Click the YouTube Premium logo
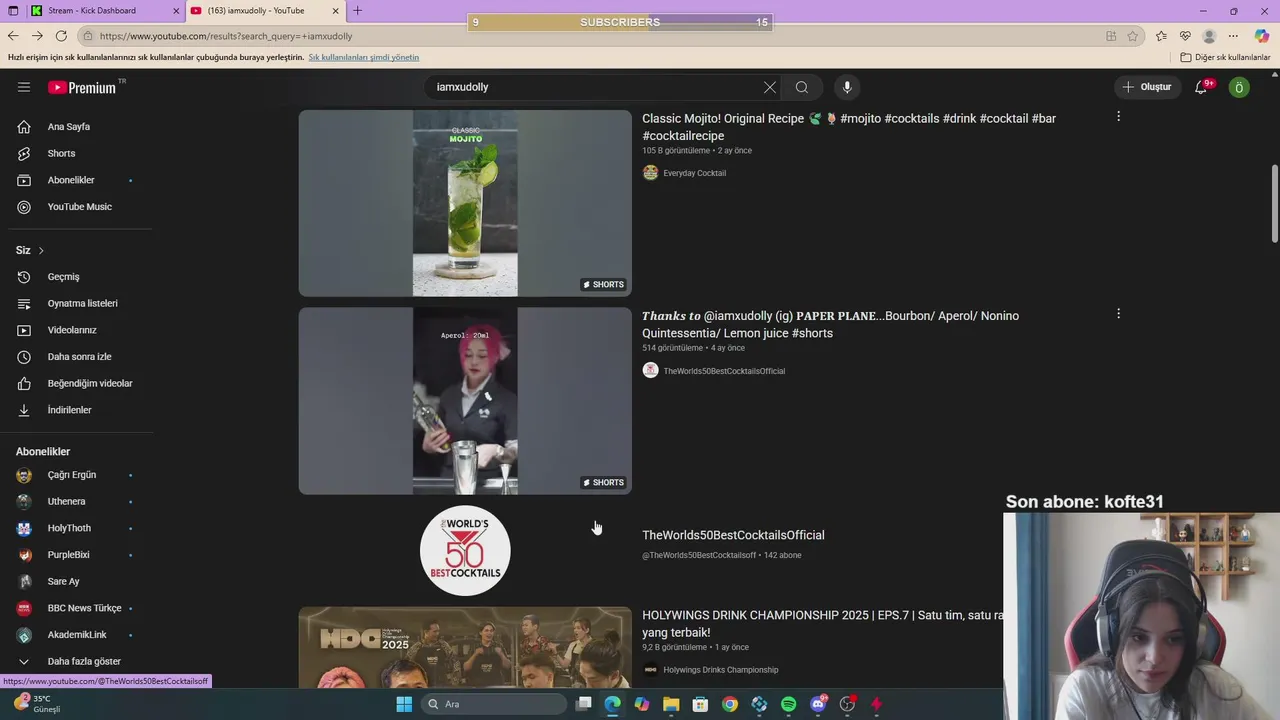1280x720 pixels. (82, 87)
